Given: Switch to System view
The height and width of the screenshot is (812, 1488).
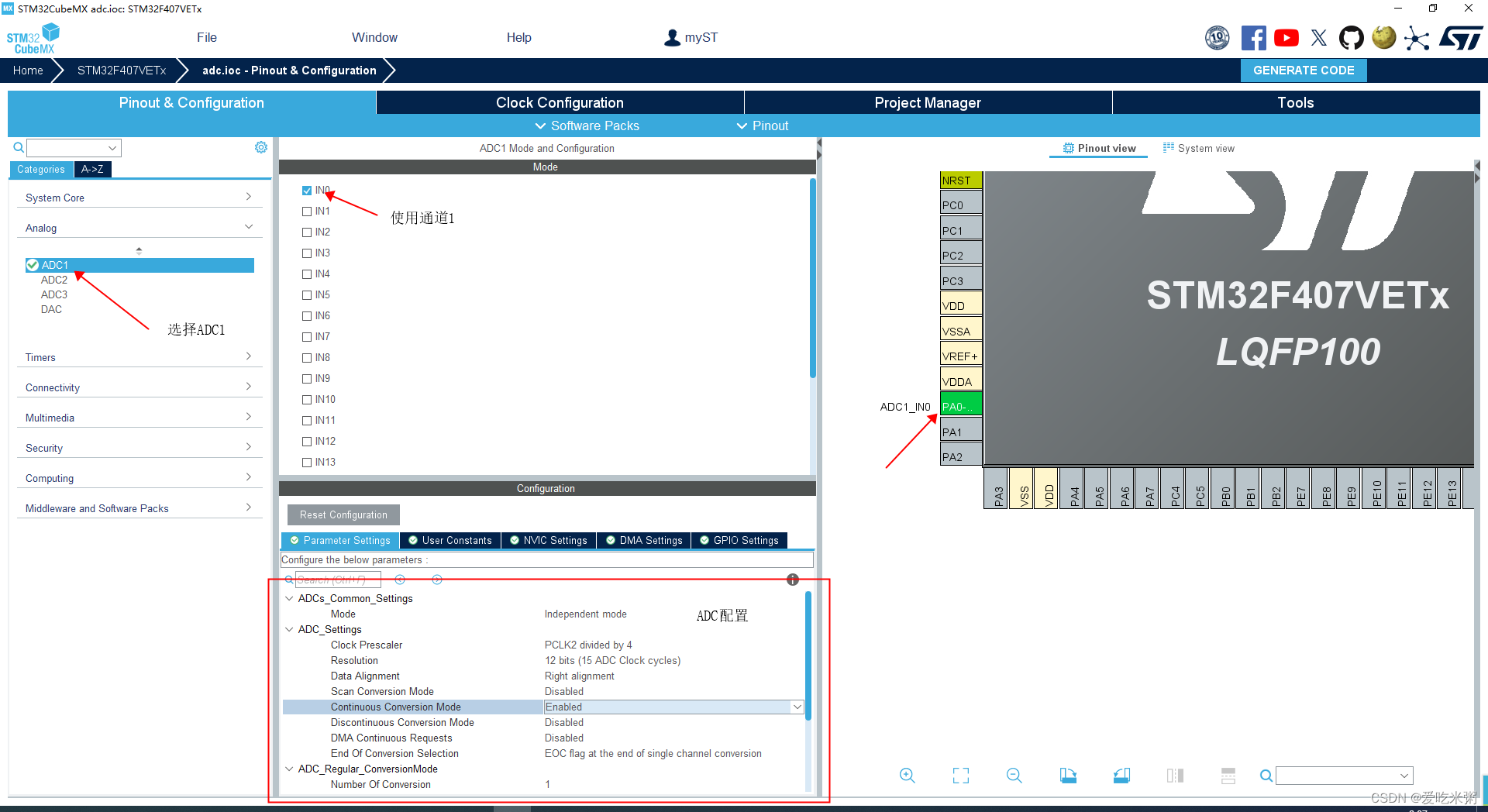Looking at the screenshot, I should 1199,148.
